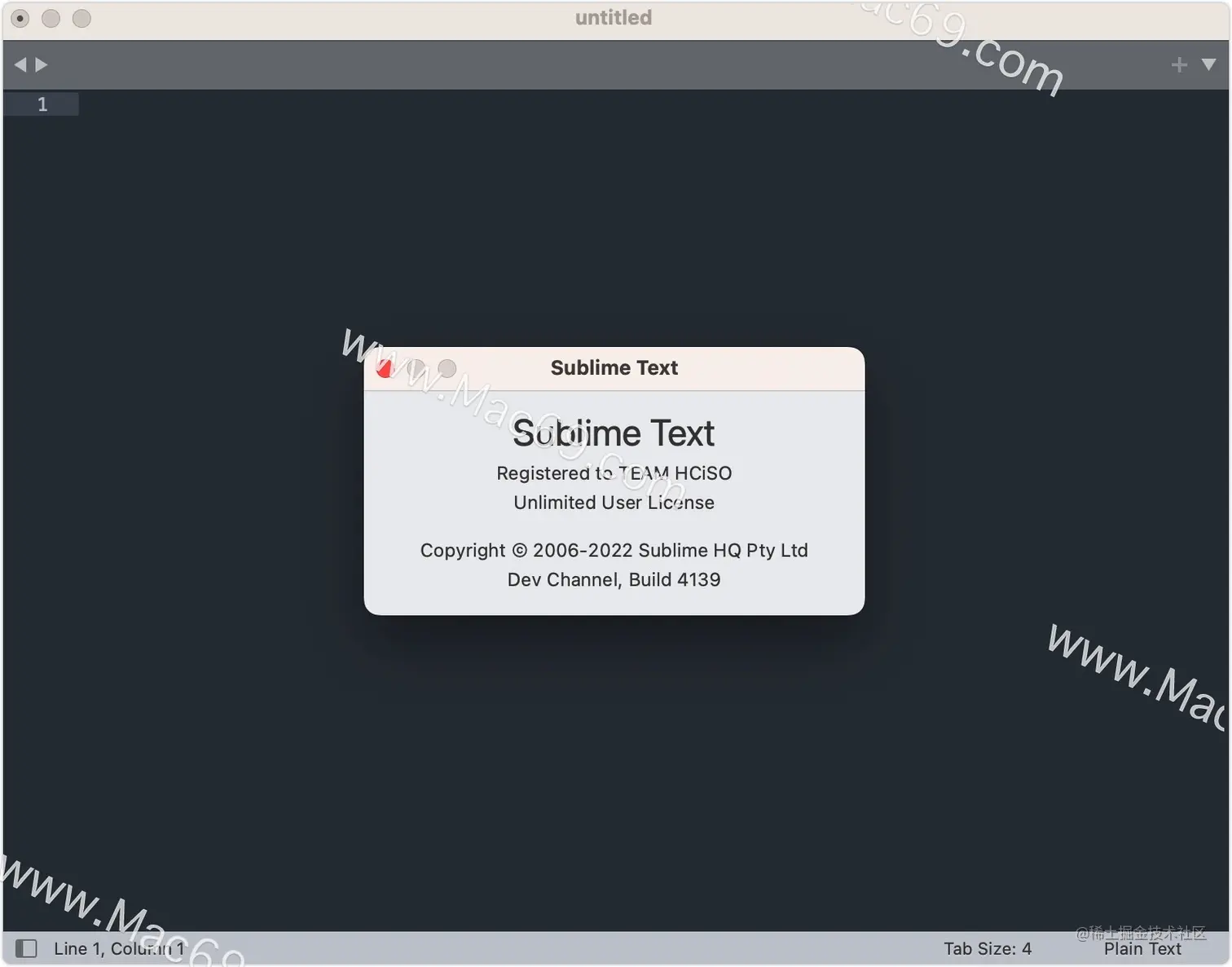
Task: Open tab list dropdown triangle
Action: pos(1209,64)
